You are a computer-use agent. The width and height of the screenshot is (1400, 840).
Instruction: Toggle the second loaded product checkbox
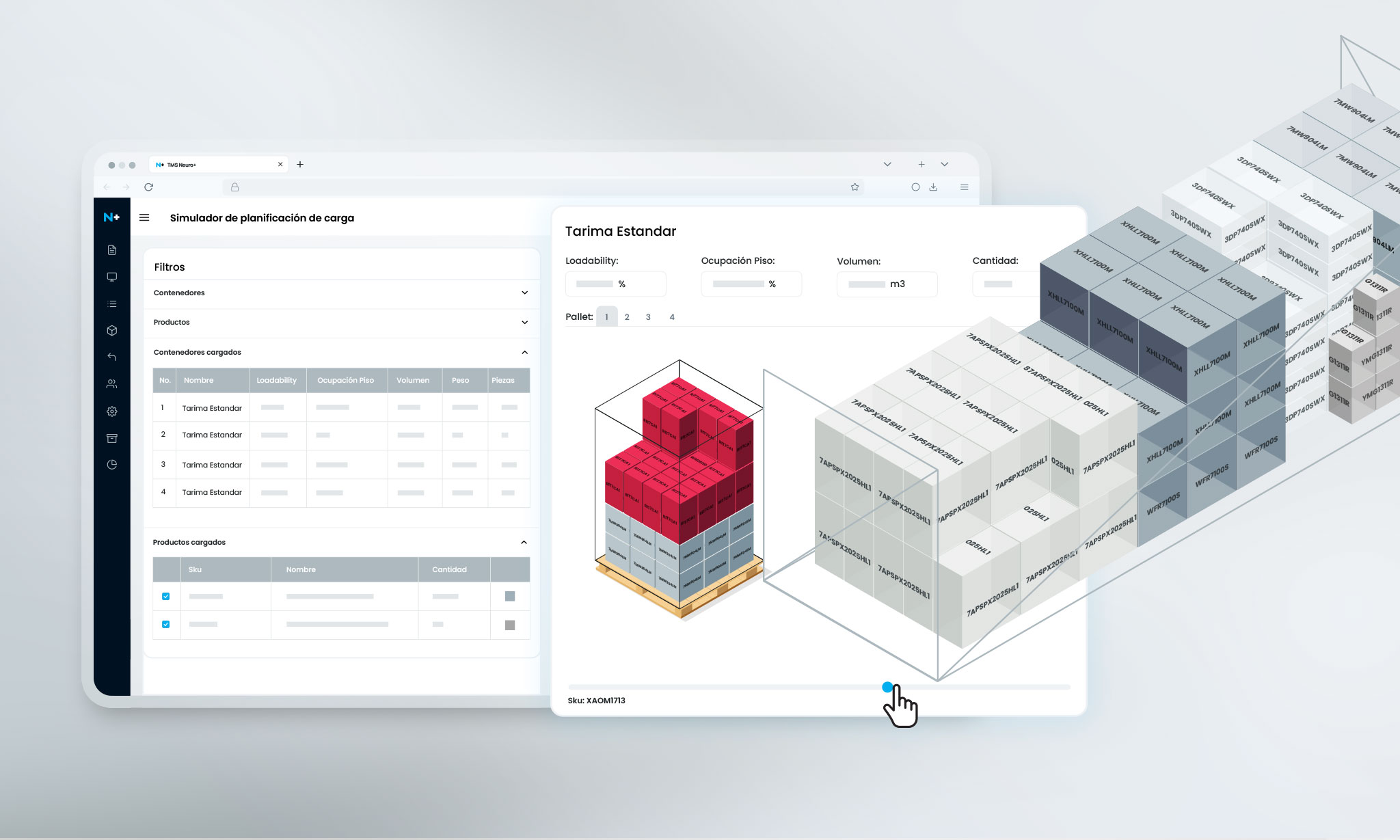[165, 624]
